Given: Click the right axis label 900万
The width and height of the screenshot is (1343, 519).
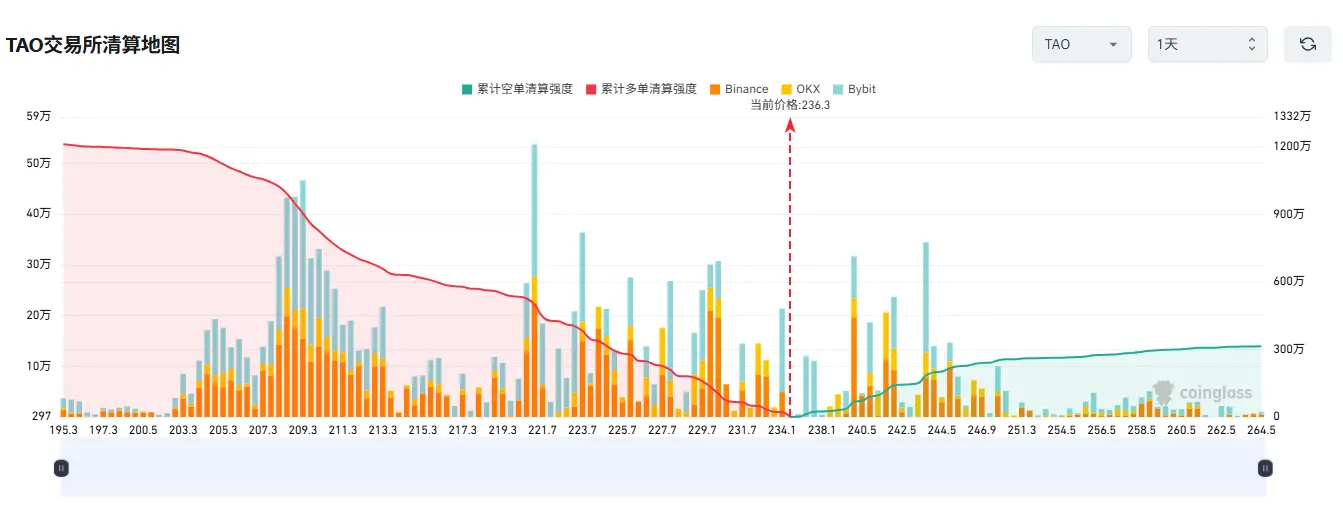Looking at the screenshot, I should point(1288,214).
